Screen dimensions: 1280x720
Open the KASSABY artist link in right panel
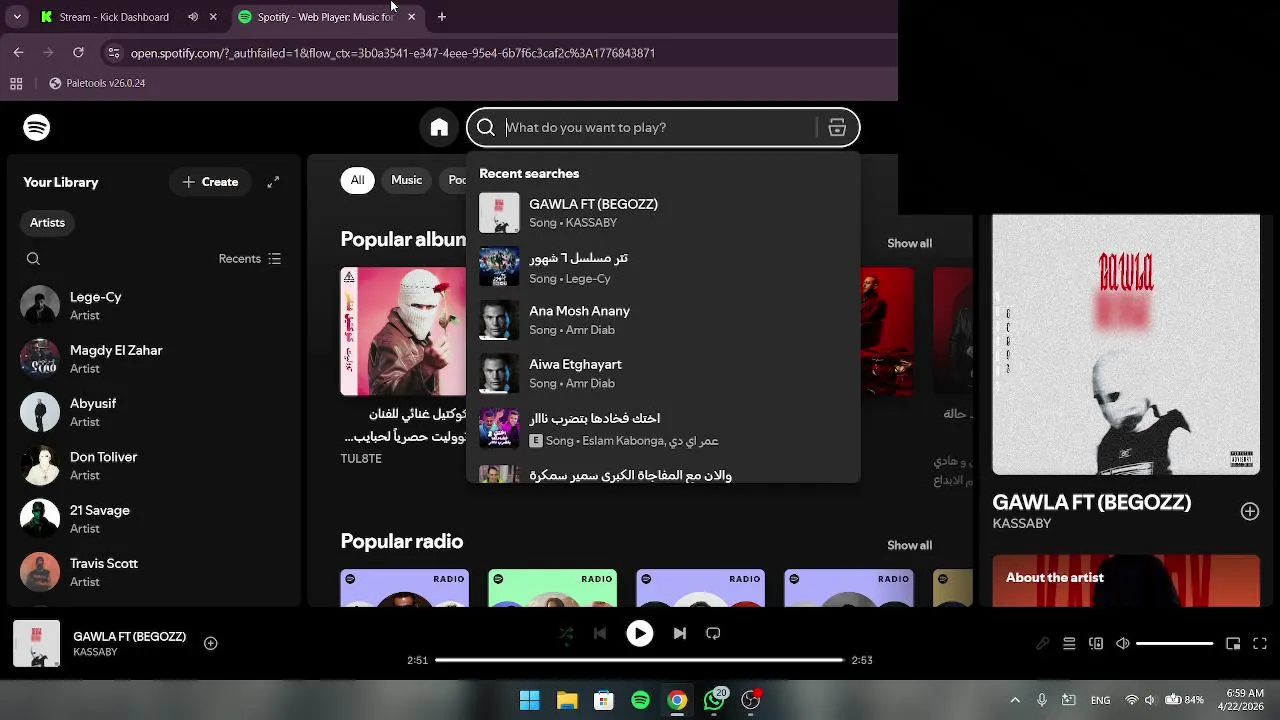point(1022,524)
